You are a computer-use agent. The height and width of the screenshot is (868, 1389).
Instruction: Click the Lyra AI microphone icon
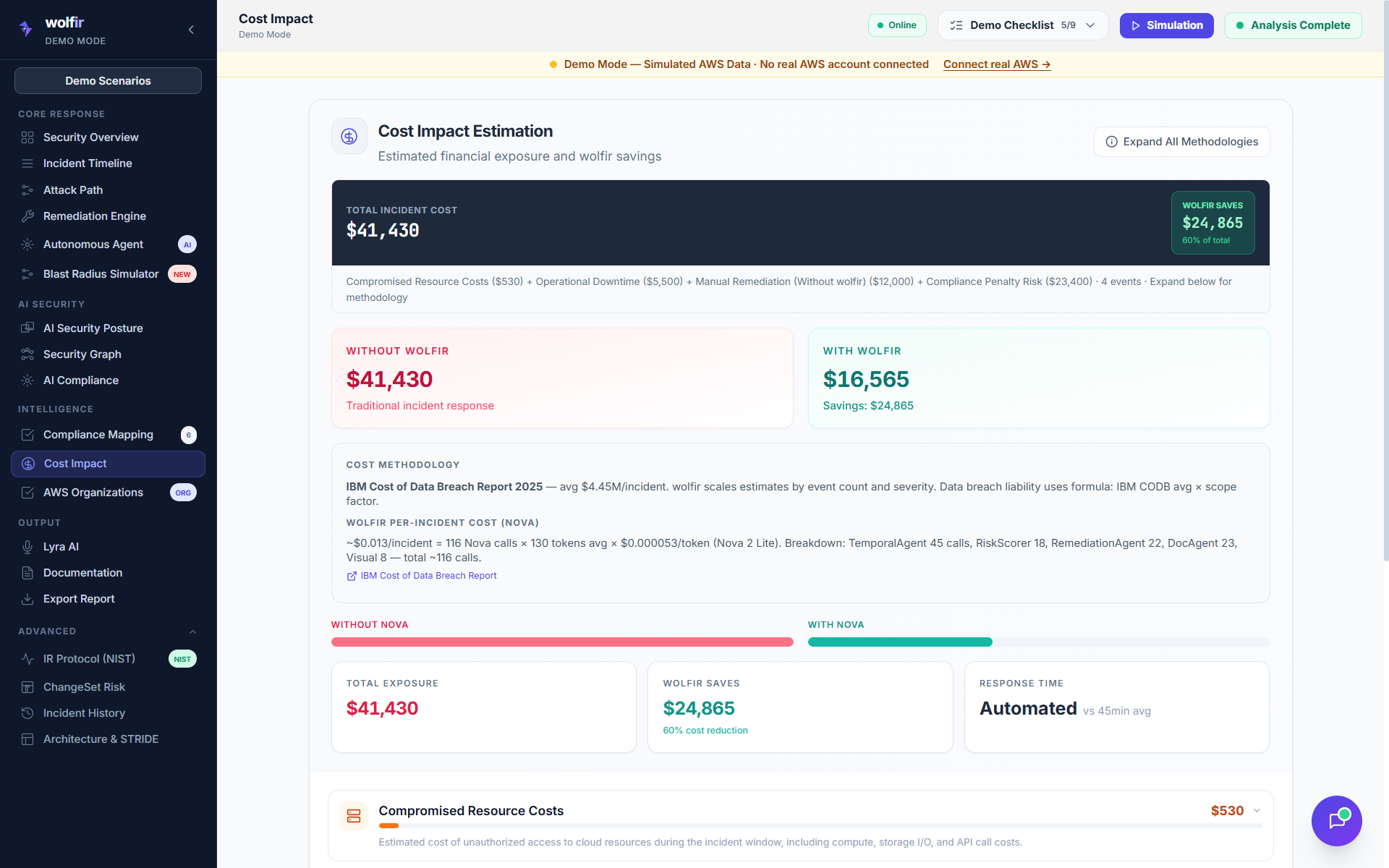click(x=27, y=547)
